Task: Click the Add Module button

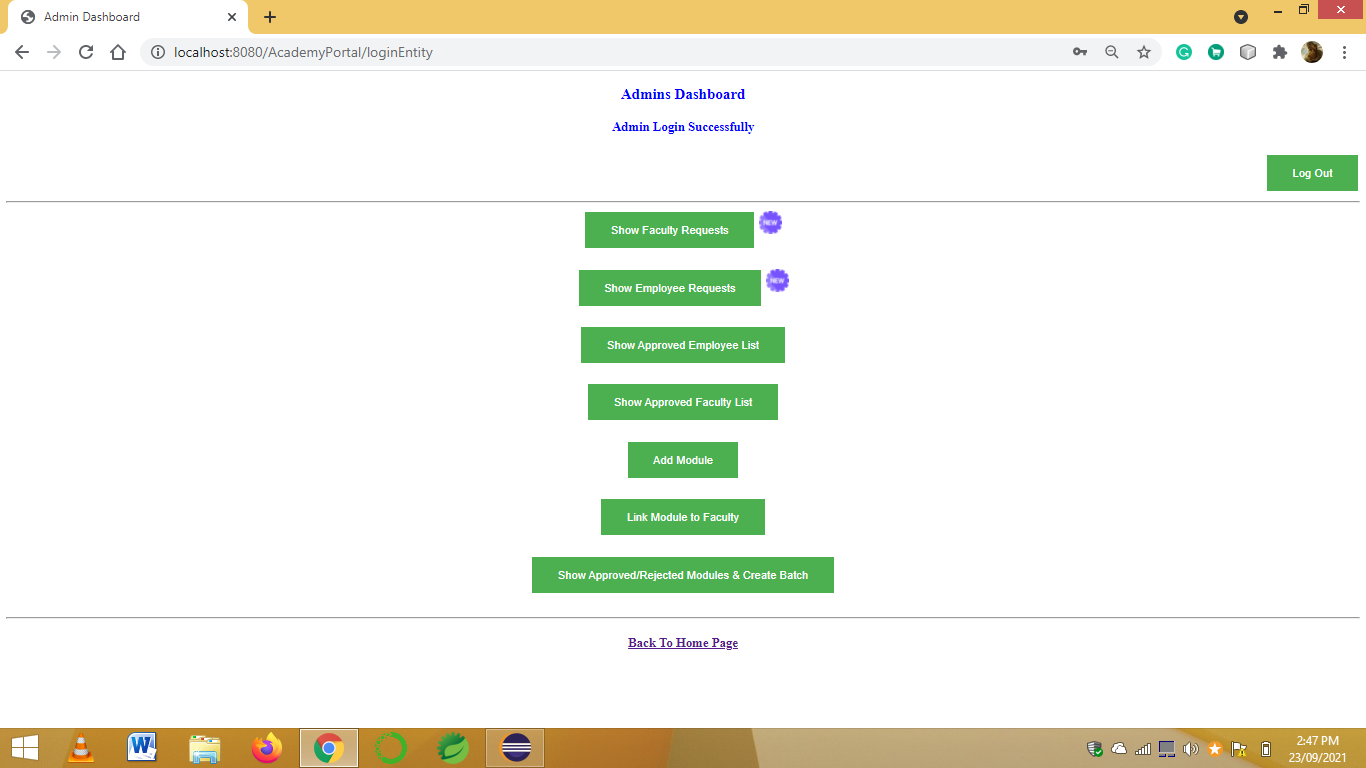Action: pyautogui.click(x=683, y=460)
